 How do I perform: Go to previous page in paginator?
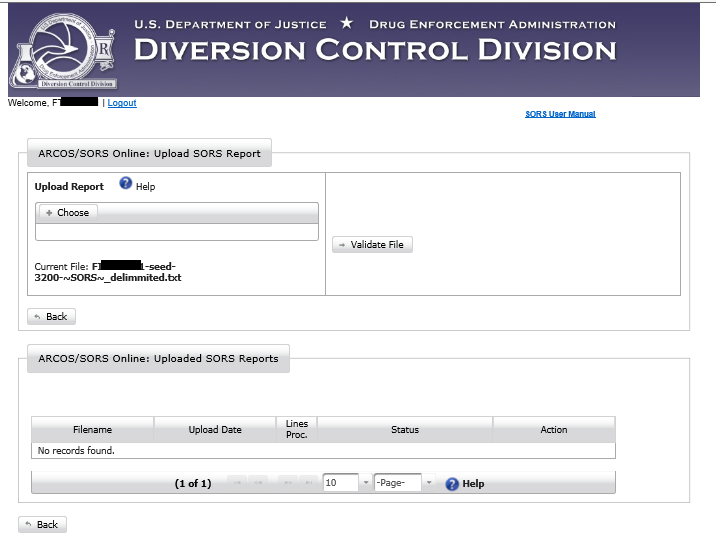(x=258, y=483)
